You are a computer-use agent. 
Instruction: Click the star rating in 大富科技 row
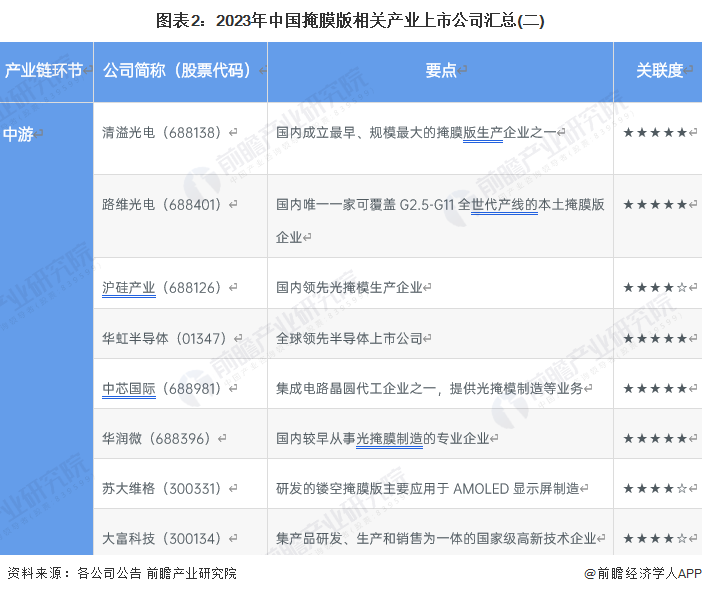(x=655, y=538)
